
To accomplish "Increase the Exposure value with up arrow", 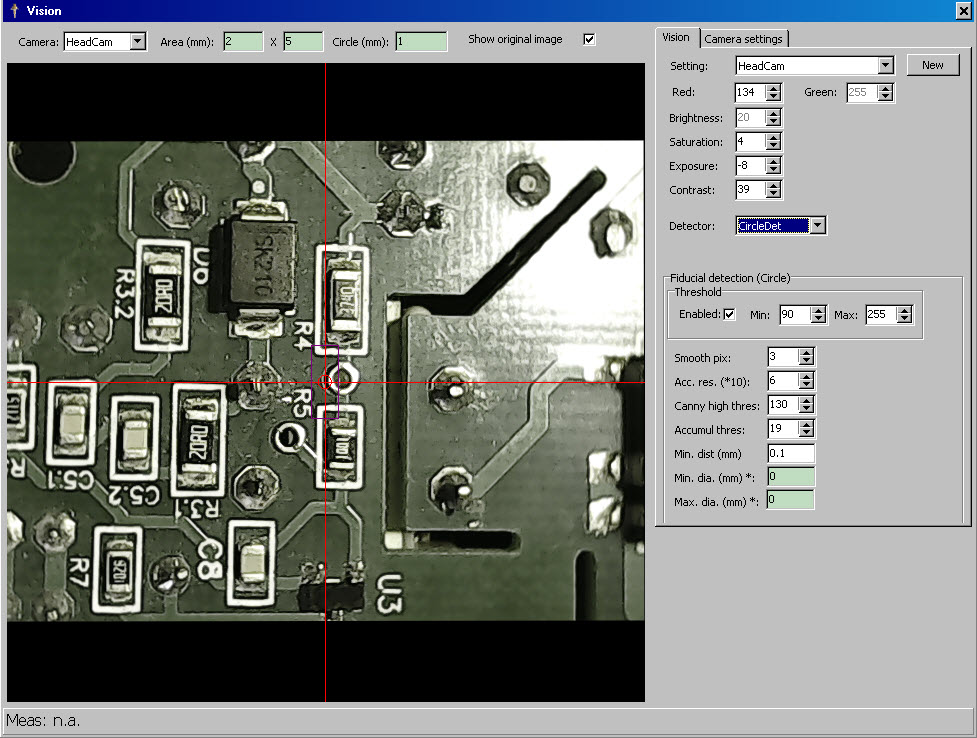I will coord(773,161).
